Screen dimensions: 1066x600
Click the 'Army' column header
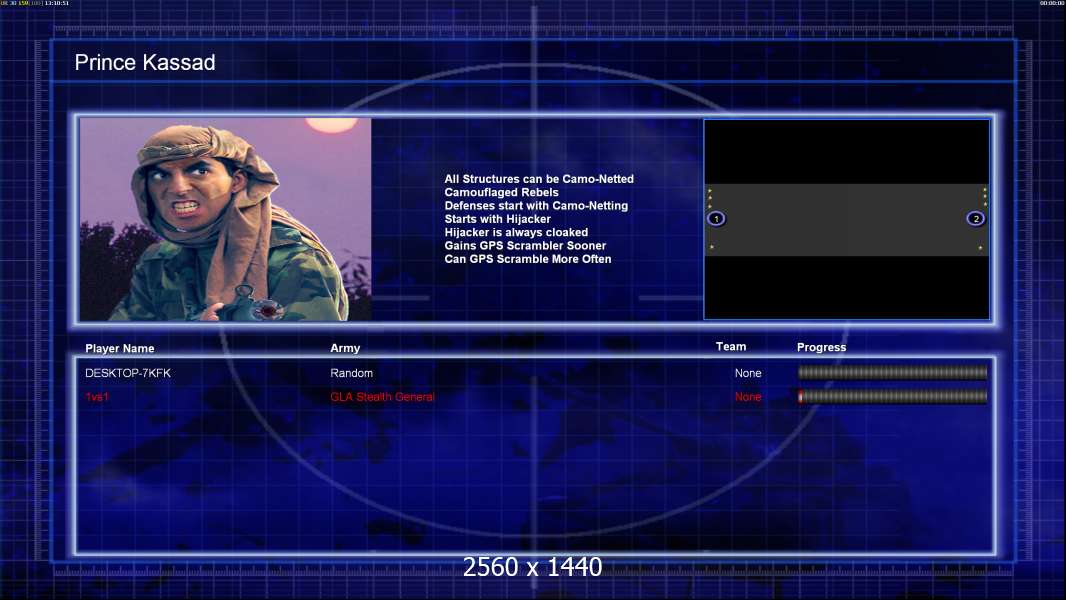(x=345, y=348)
